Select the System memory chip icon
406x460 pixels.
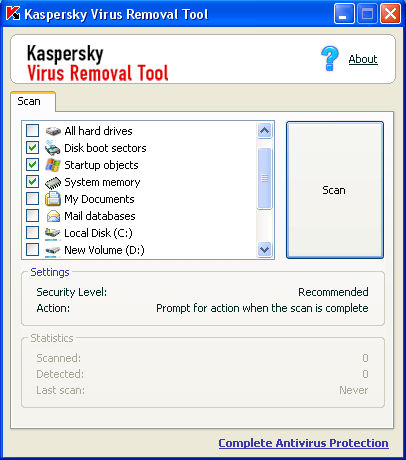(53, 182)
